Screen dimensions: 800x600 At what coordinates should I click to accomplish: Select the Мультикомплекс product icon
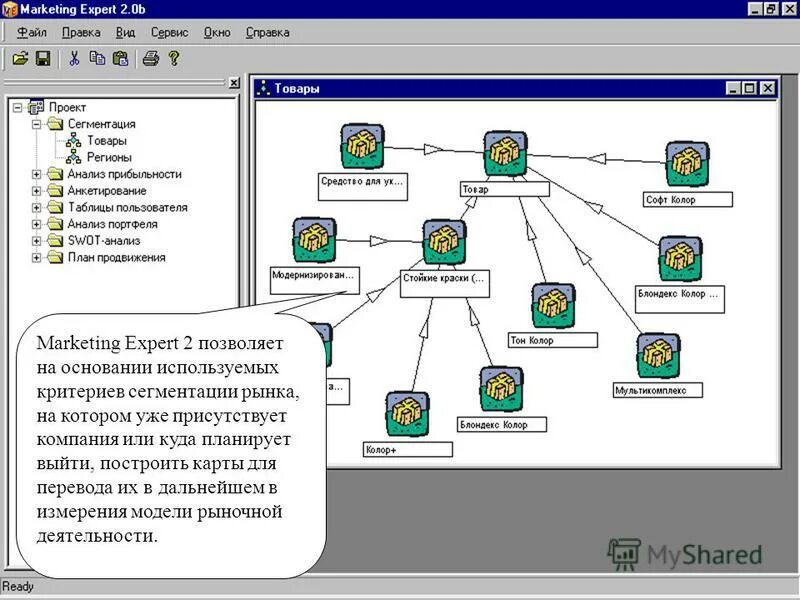[658, 356]
